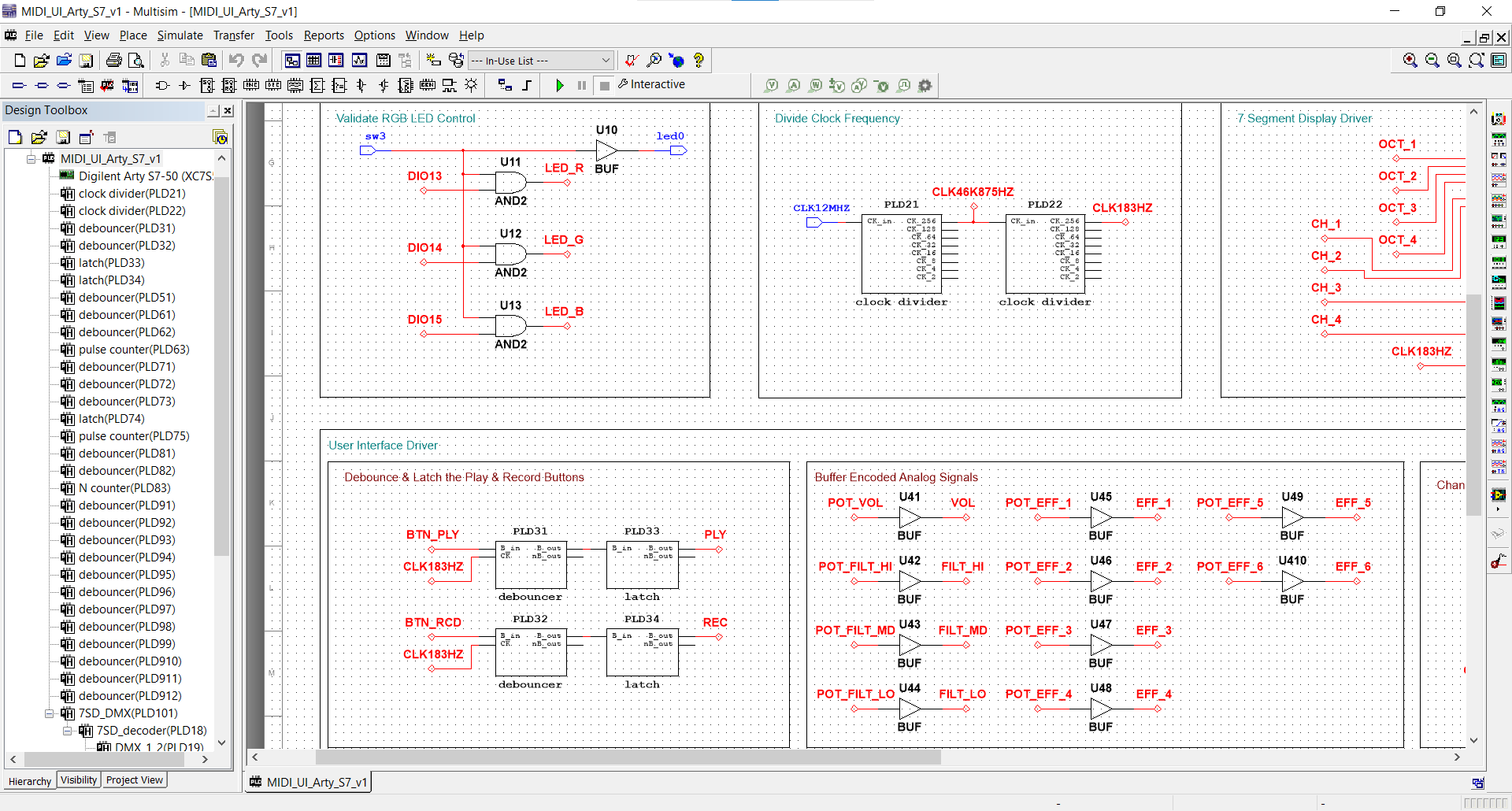1512x811 pixels.
Task: Collapse the MIDI_UI_Arty_S7_v1 tree node
Action: [31, 158]
